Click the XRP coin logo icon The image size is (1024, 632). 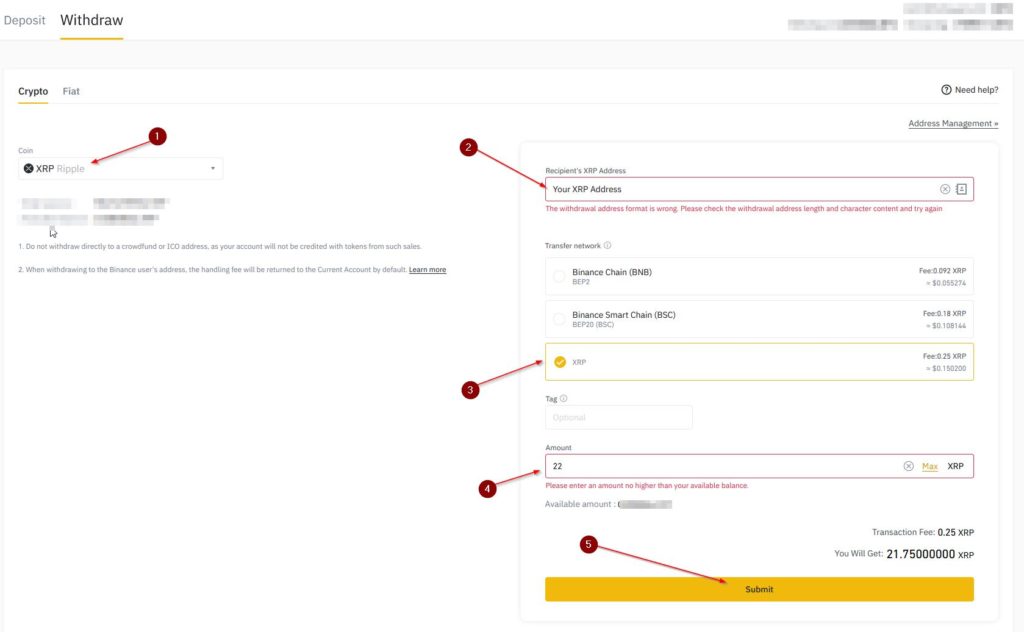tap(28, 168)
